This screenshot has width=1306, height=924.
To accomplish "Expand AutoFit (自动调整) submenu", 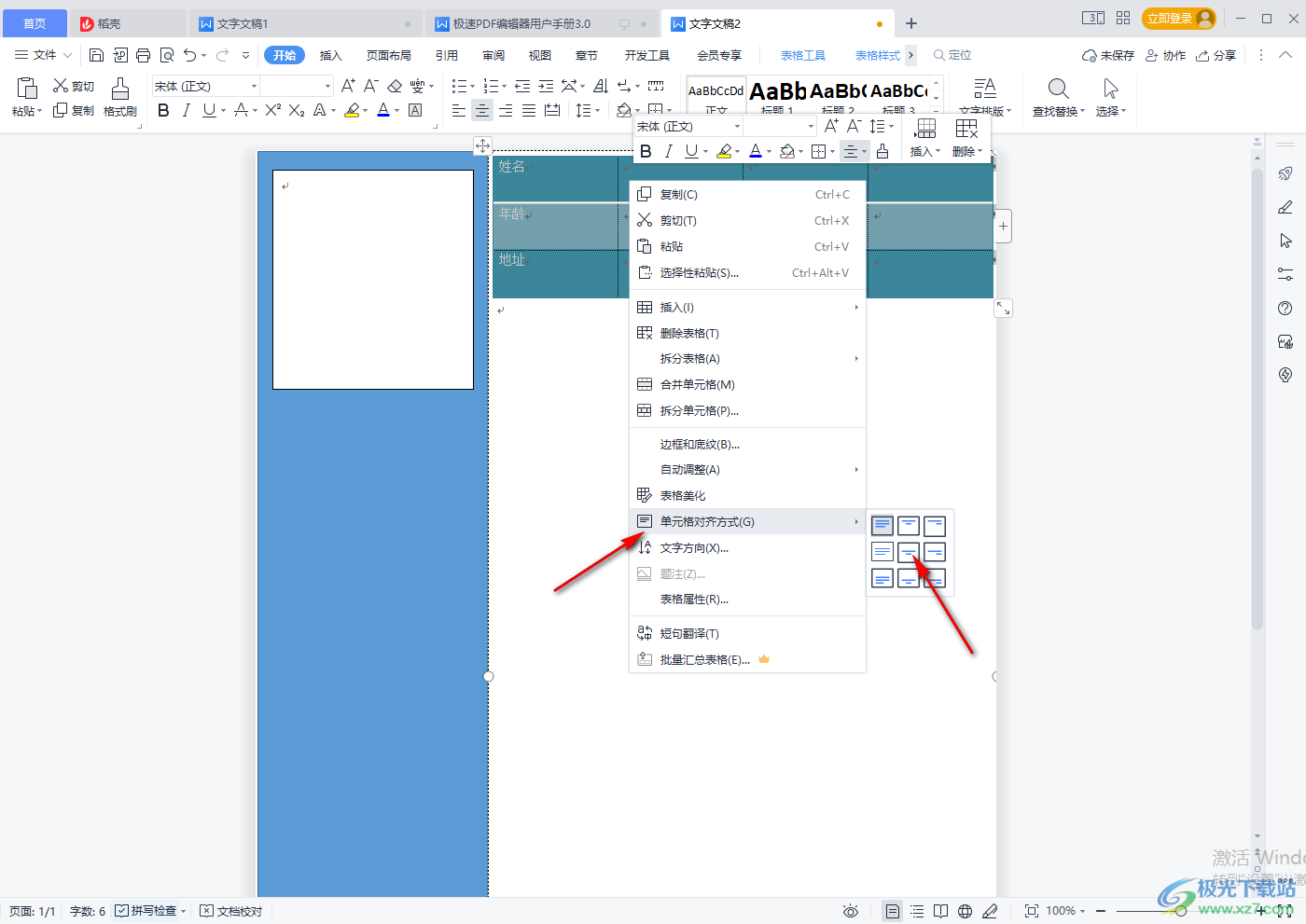I will [x=748, y=469].
